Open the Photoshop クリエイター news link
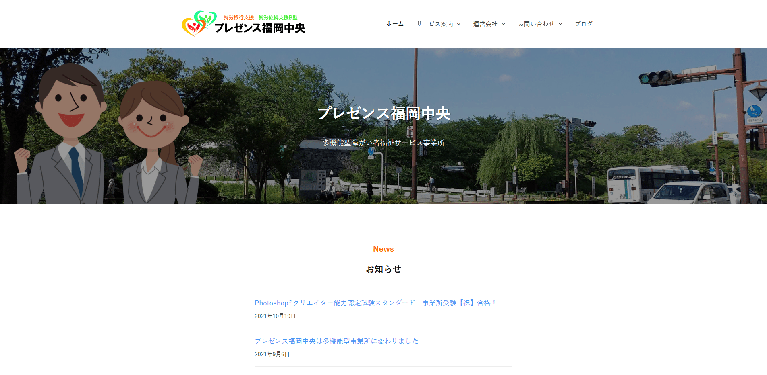The image size is (767, 375). 375,303
